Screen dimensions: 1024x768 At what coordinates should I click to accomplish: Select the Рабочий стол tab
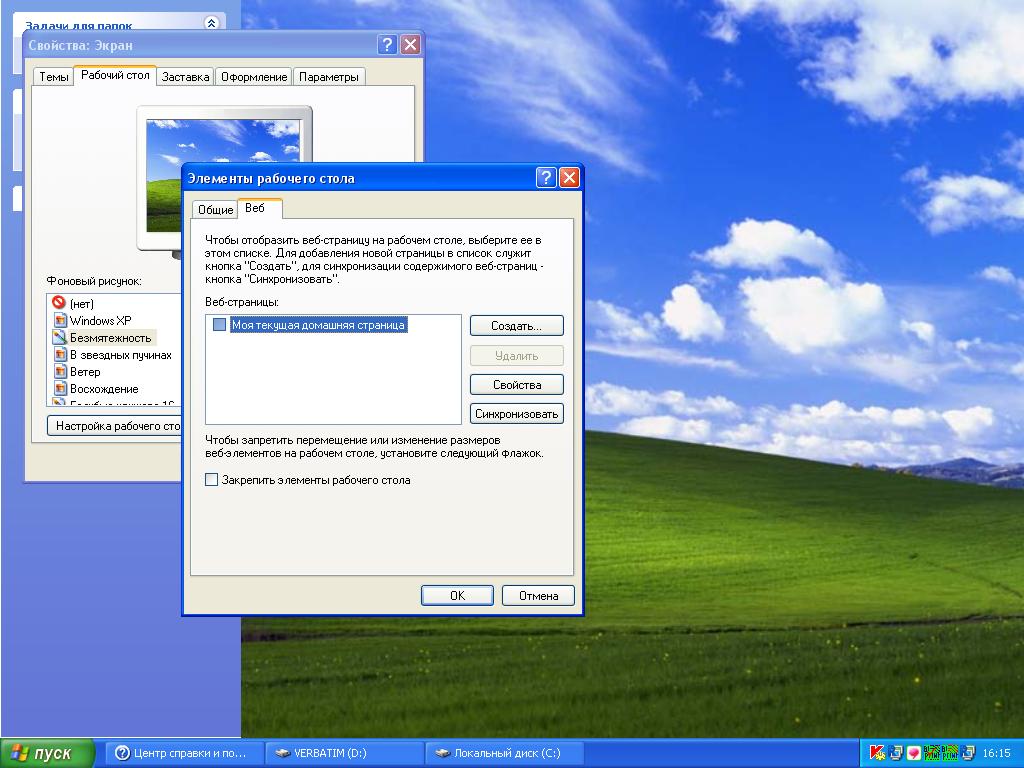coord(115,75)
